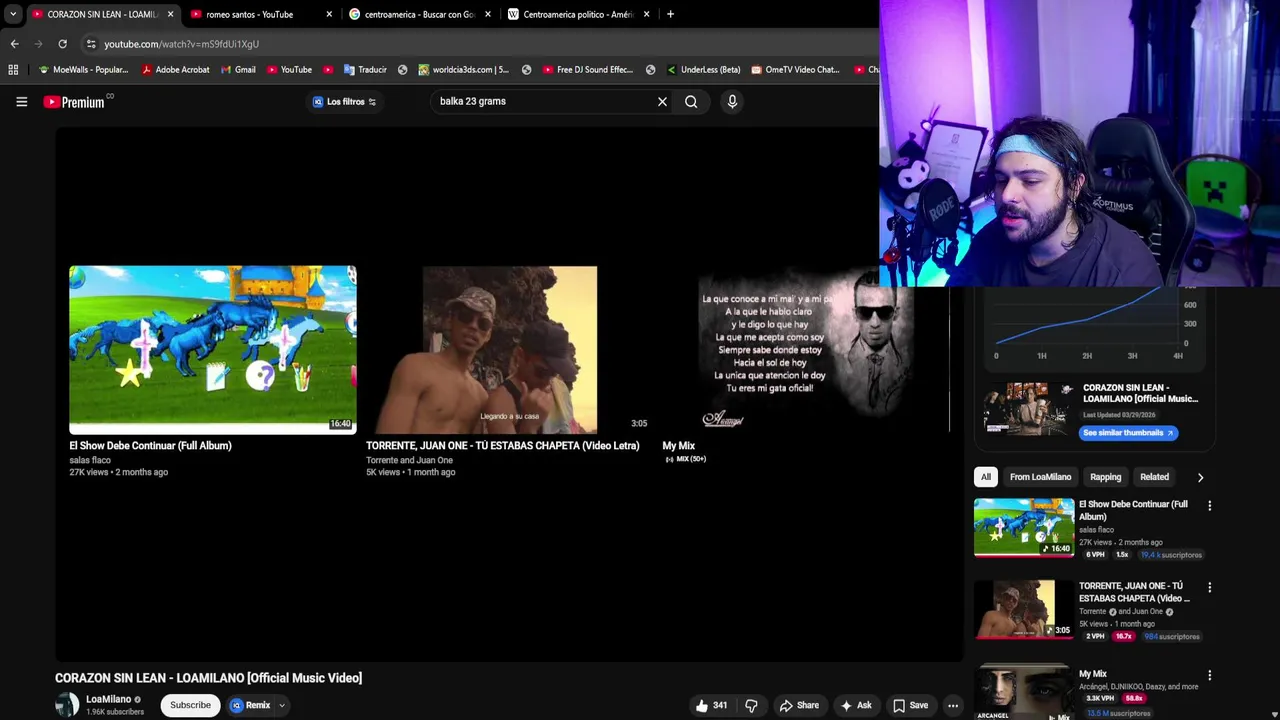
Task: Like the video with thumbs-up 341
Action: tap(711, 705)
